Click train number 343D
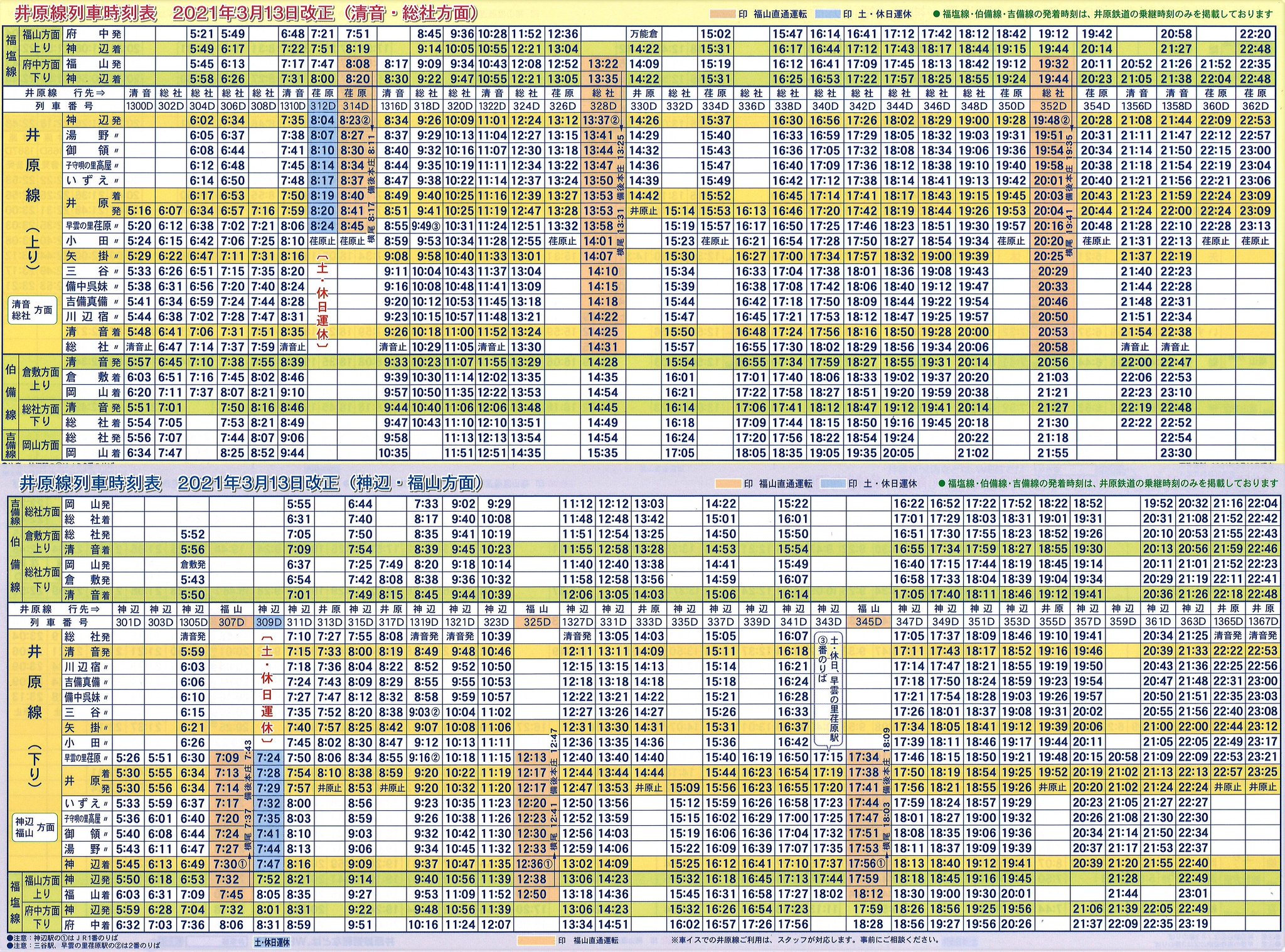1285x952 pixels. (x=828, y=622)
